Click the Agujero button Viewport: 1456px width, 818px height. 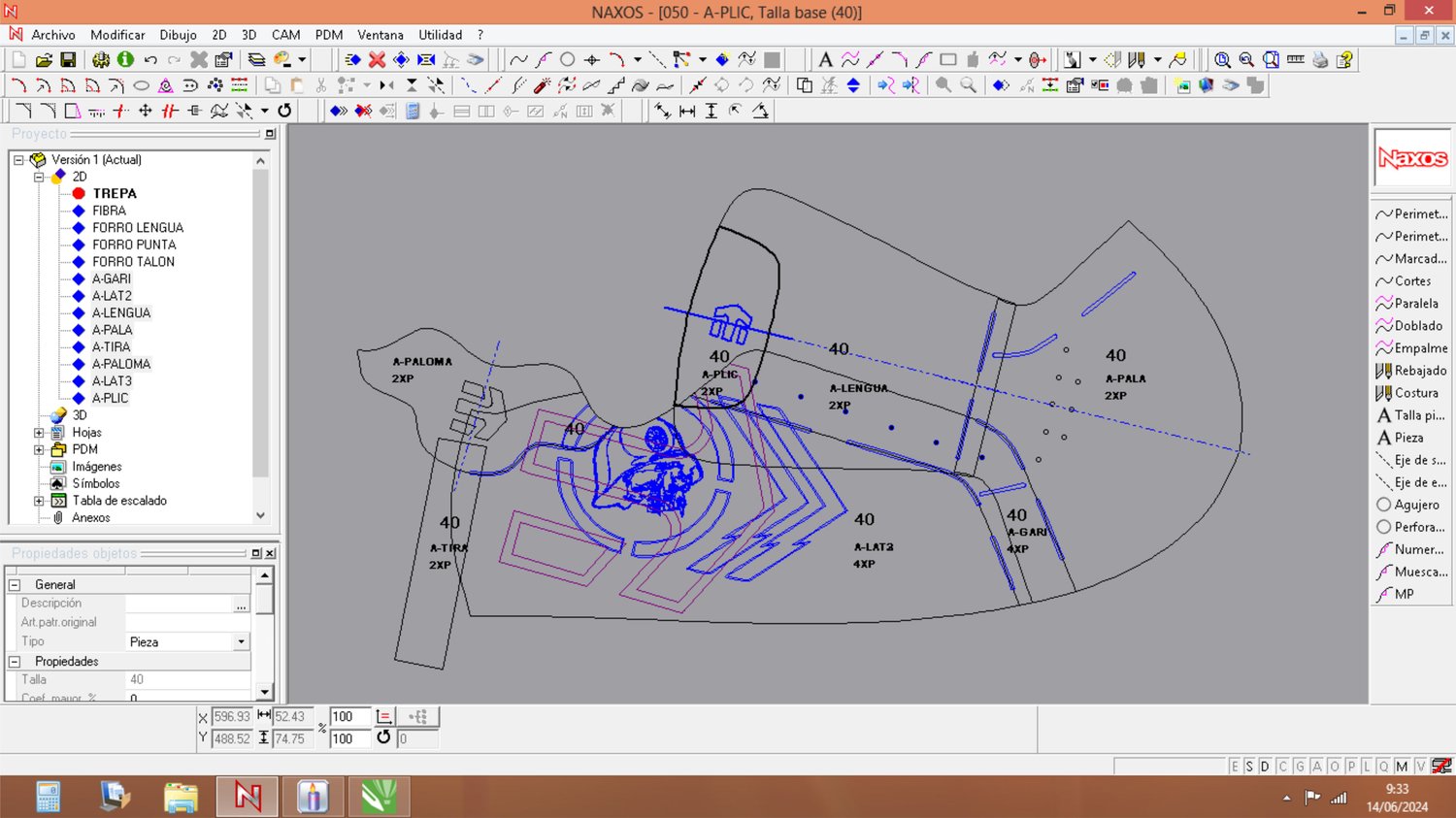tap(1411, 505)
